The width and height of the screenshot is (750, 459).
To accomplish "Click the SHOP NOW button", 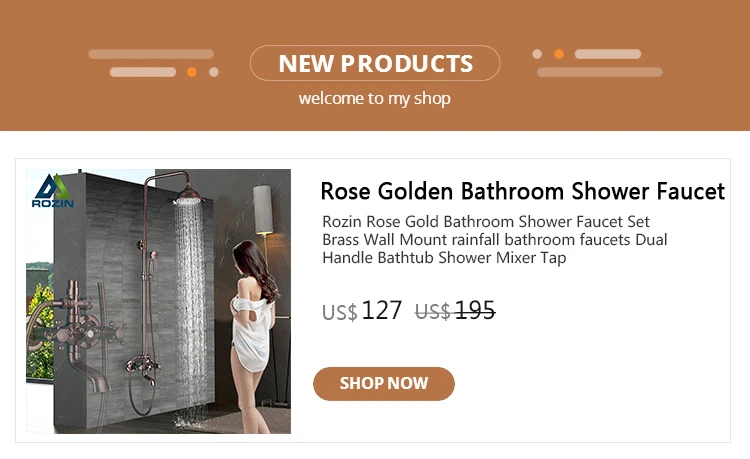I will click(x=384, y=383).
